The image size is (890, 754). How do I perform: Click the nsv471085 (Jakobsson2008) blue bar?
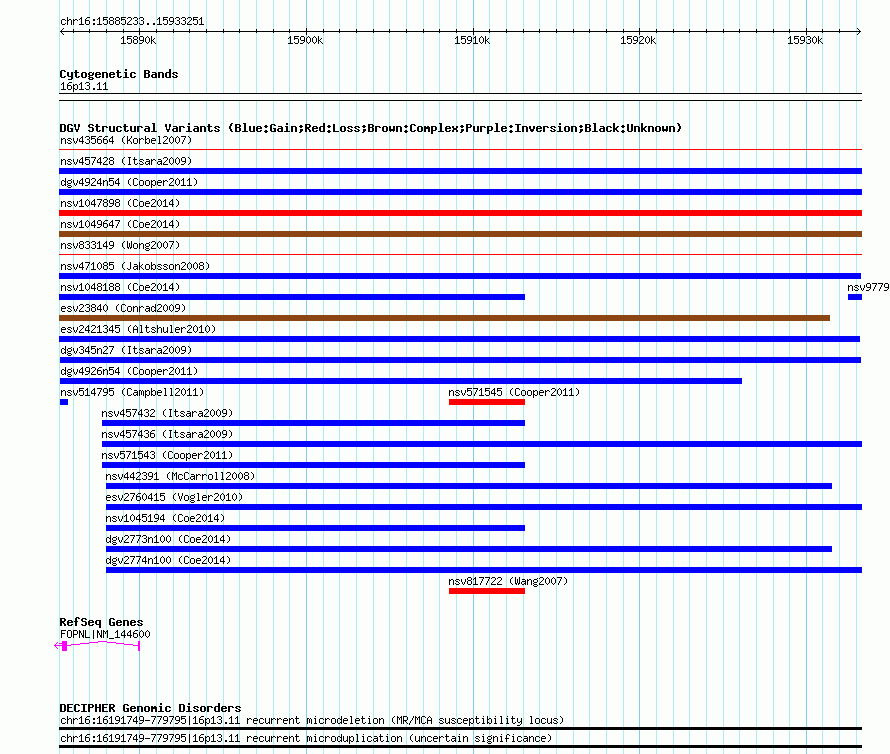[x=460, y=276]
